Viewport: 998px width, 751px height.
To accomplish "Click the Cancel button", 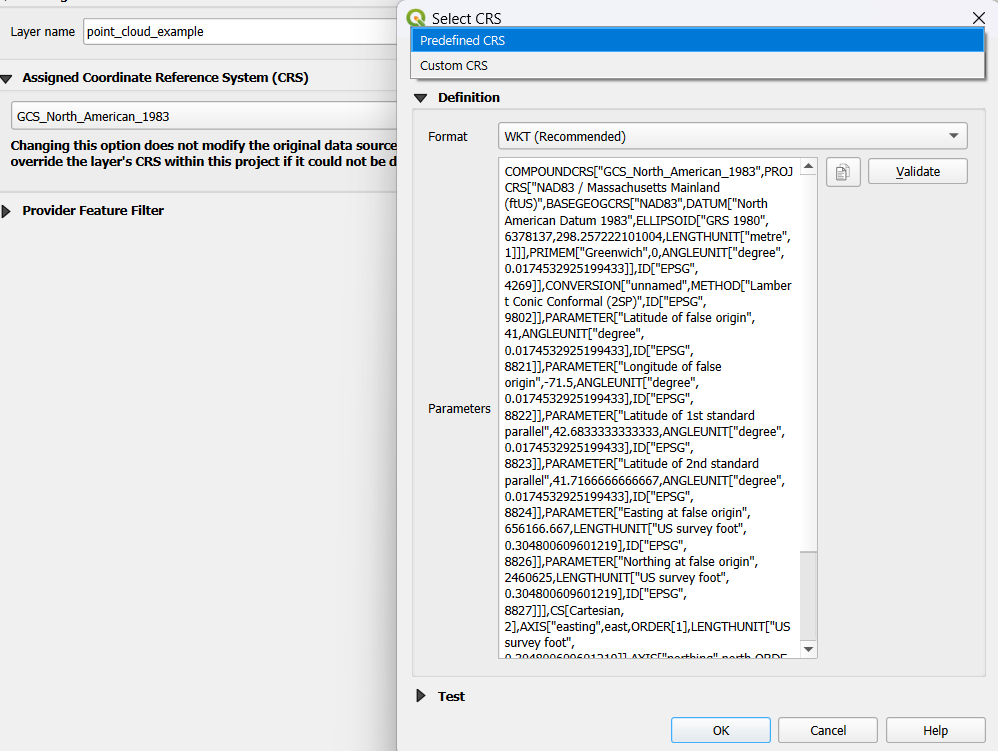I will click(x=827, y=730).
